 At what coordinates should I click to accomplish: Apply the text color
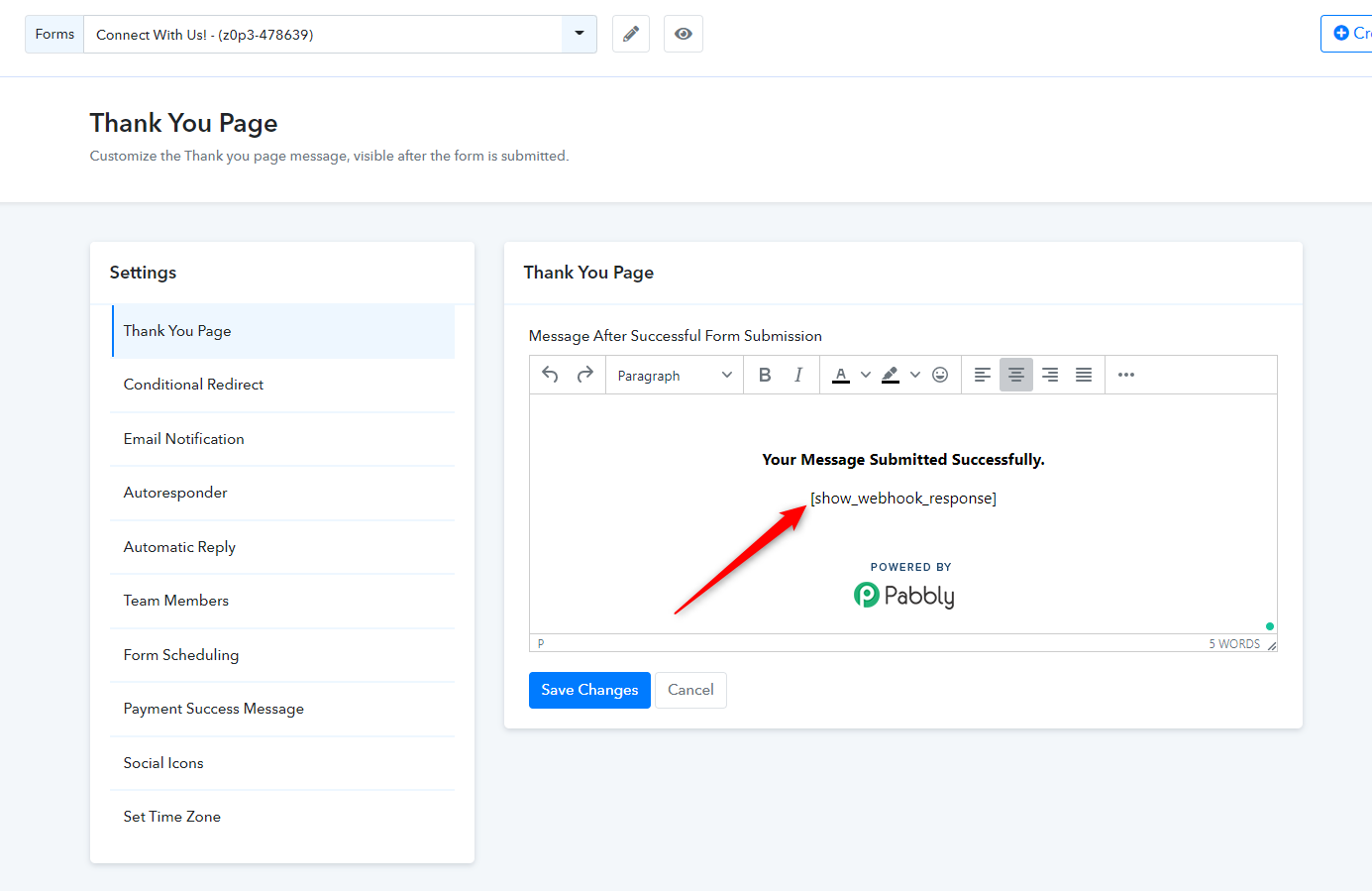(x=841, y=375)
